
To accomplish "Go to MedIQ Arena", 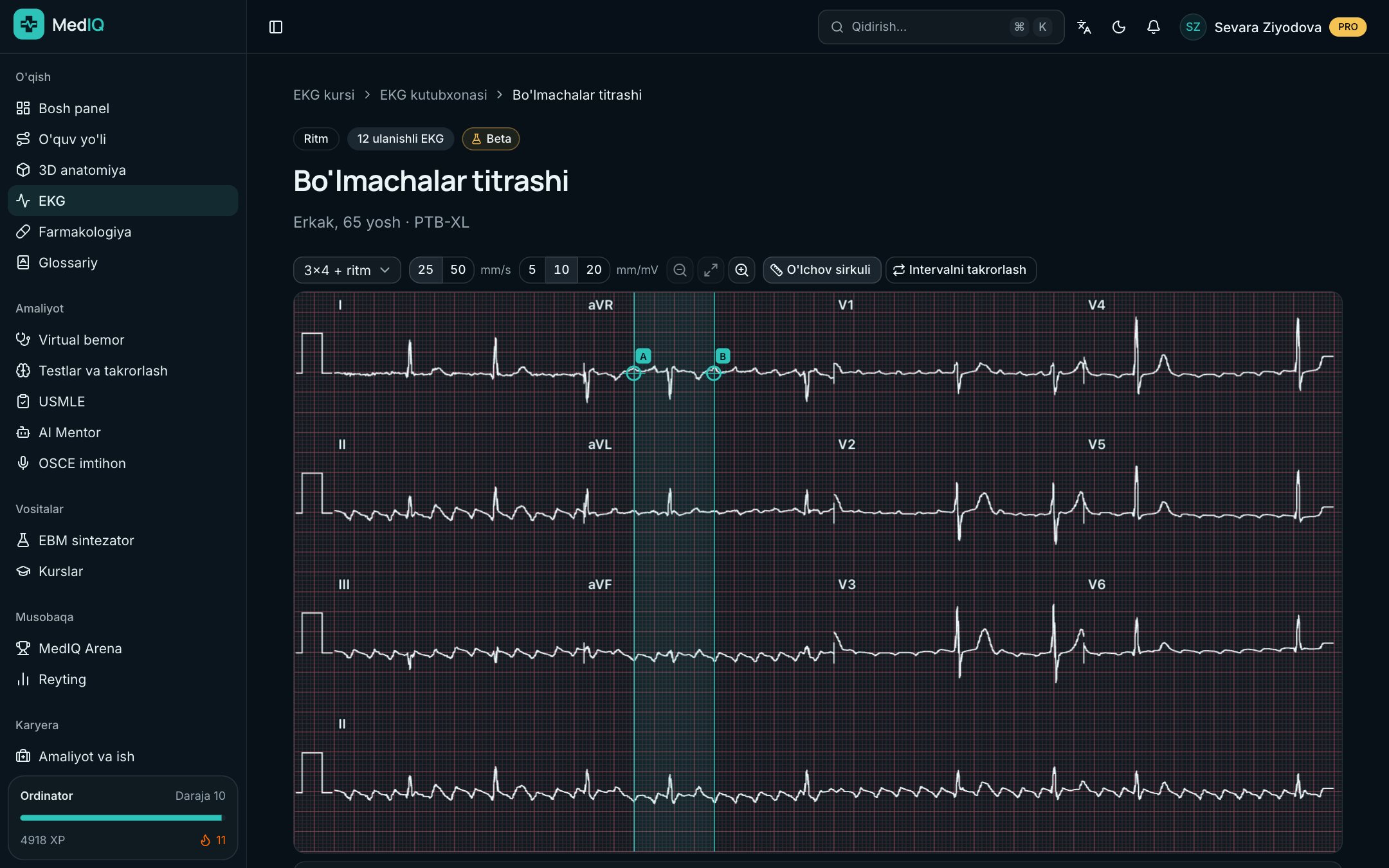I will pyautogui.click(x=123, y=648).
